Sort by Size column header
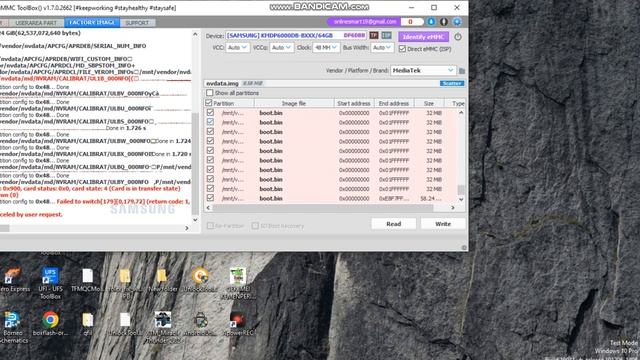Screen dimensions: 640x360 (x=429, y=104)
